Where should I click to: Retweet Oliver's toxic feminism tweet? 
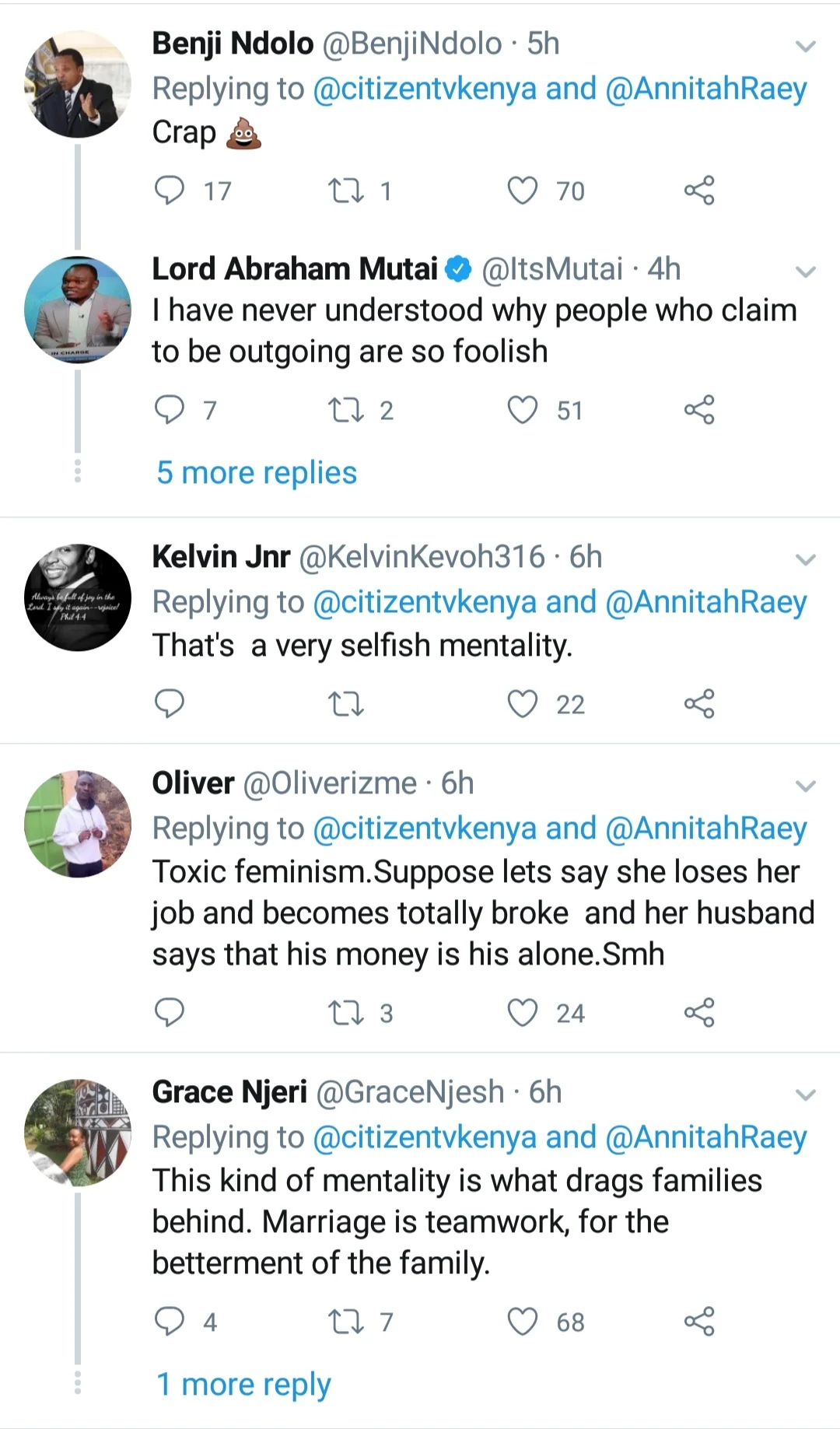(x=346, y=1013)
